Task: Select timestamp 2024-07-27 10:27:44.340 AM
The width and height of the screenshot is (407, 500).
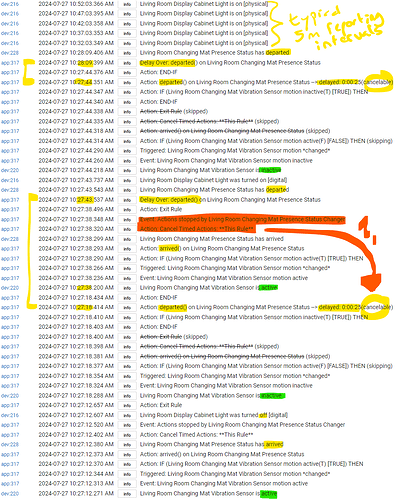Action: pos(76,102)
